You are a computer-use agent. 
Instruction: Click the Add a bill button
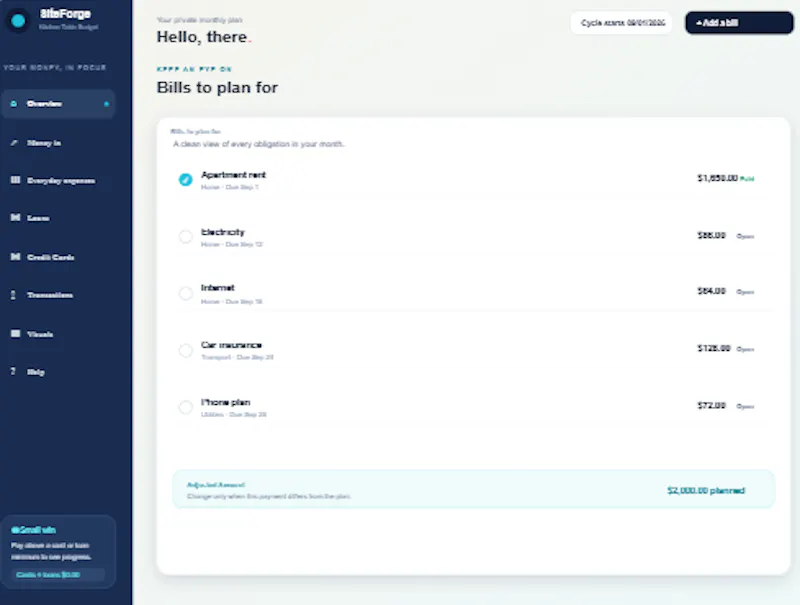pos(739,23)
